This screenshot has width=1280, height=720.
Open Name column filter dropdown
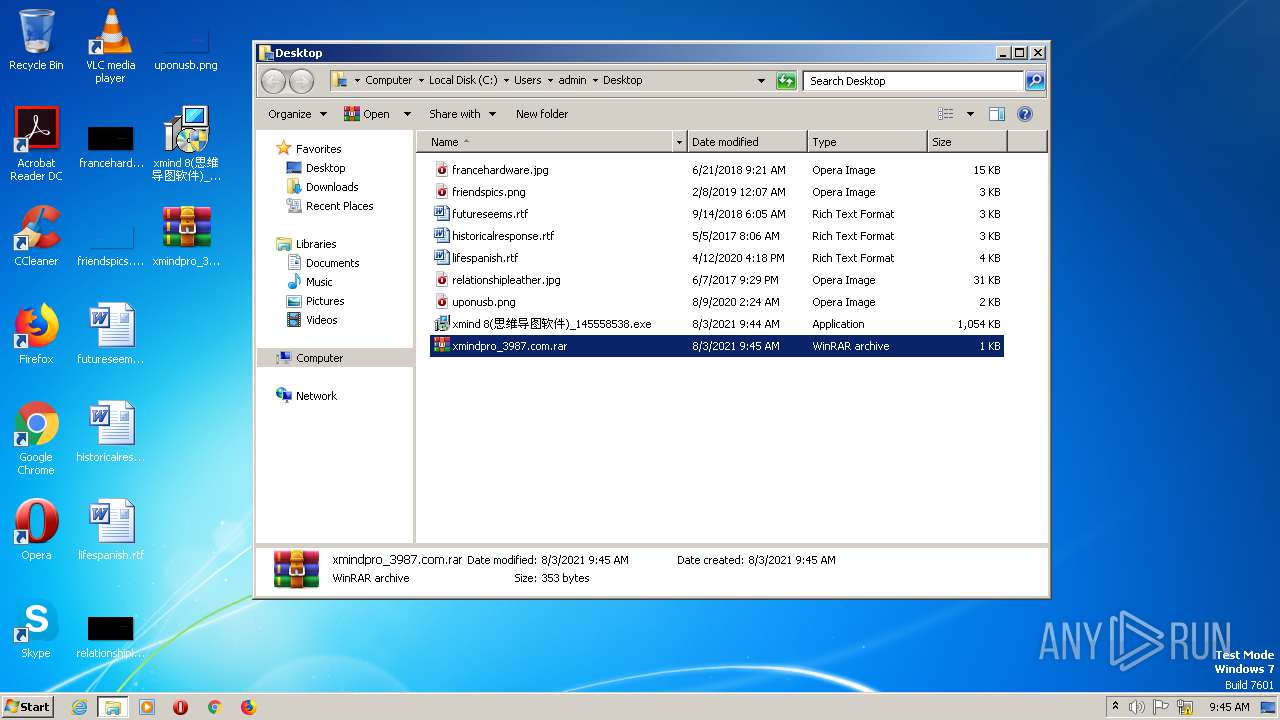pos(680,142)
